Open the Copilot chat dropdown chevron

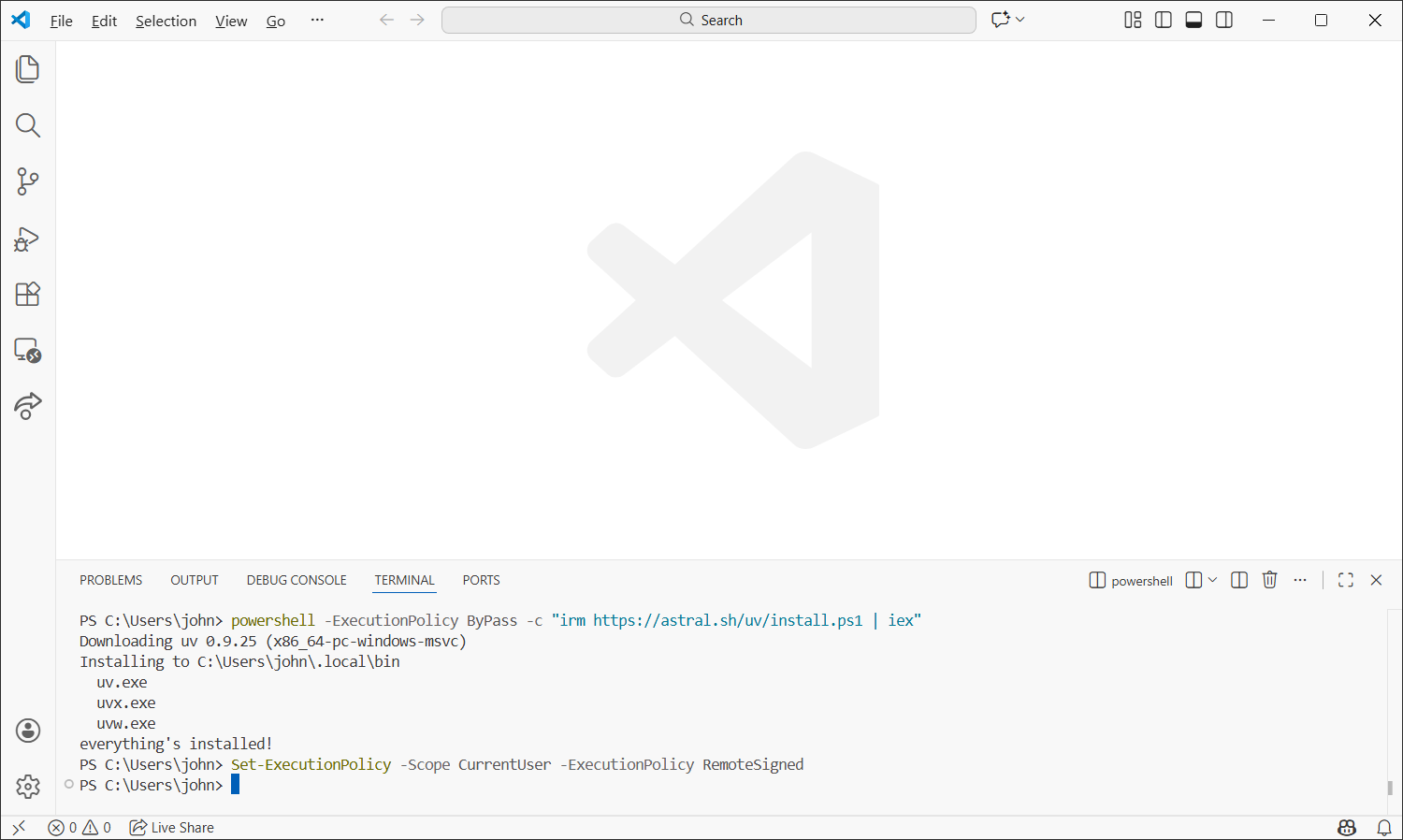pos(1020,20)
